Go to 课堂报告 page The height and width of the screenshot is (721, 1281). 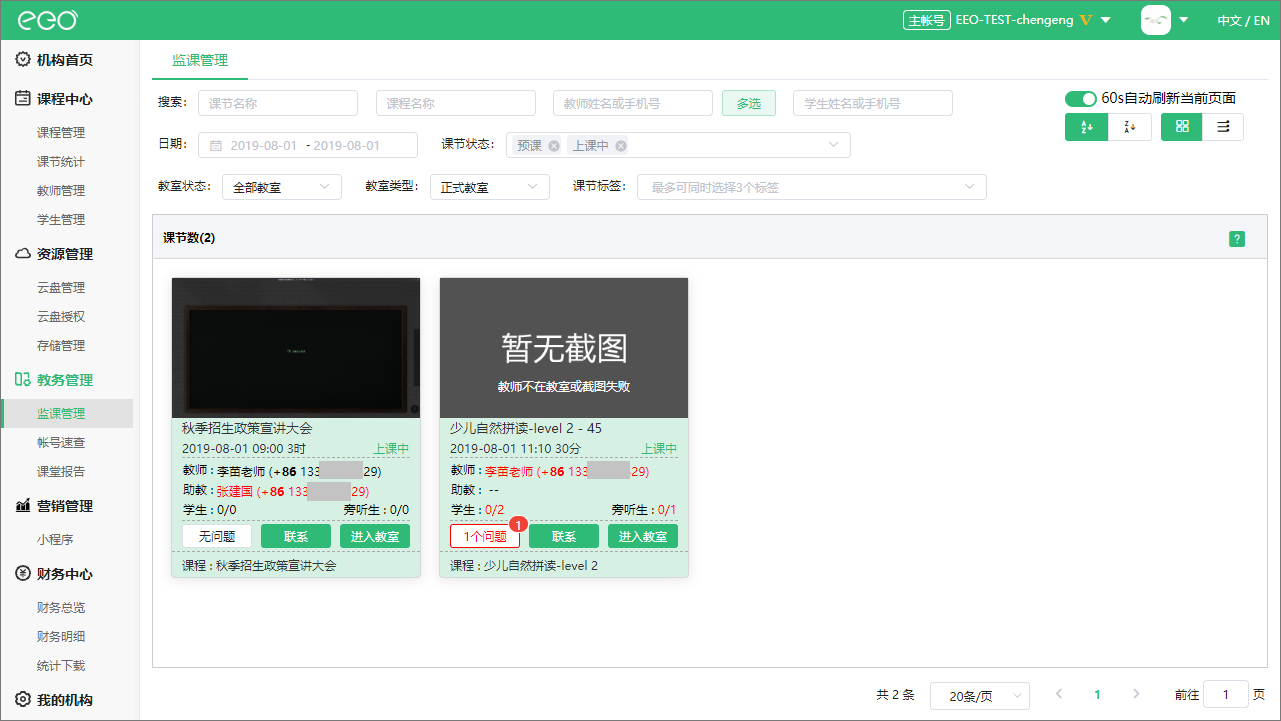point(61,471)
